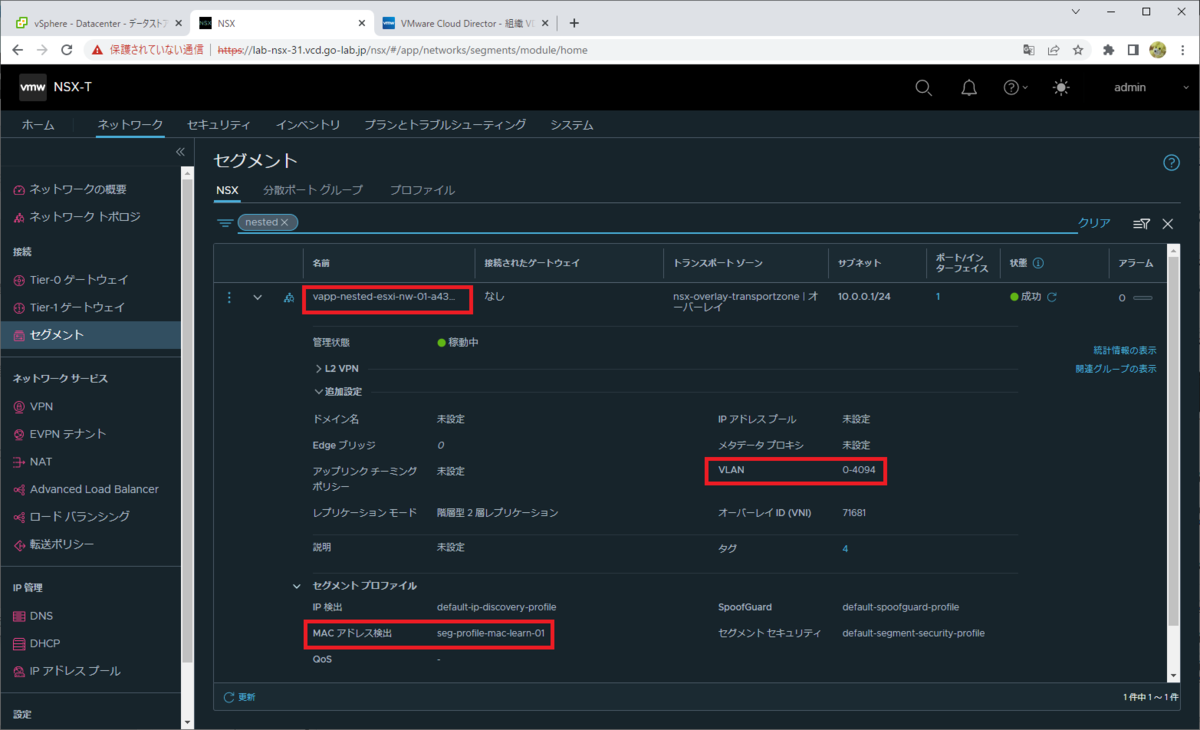The width and height of the screenshot is (1200, 730).
Task: Collapse the left sidebar with double chevron
Action: [x=180, y=152]
